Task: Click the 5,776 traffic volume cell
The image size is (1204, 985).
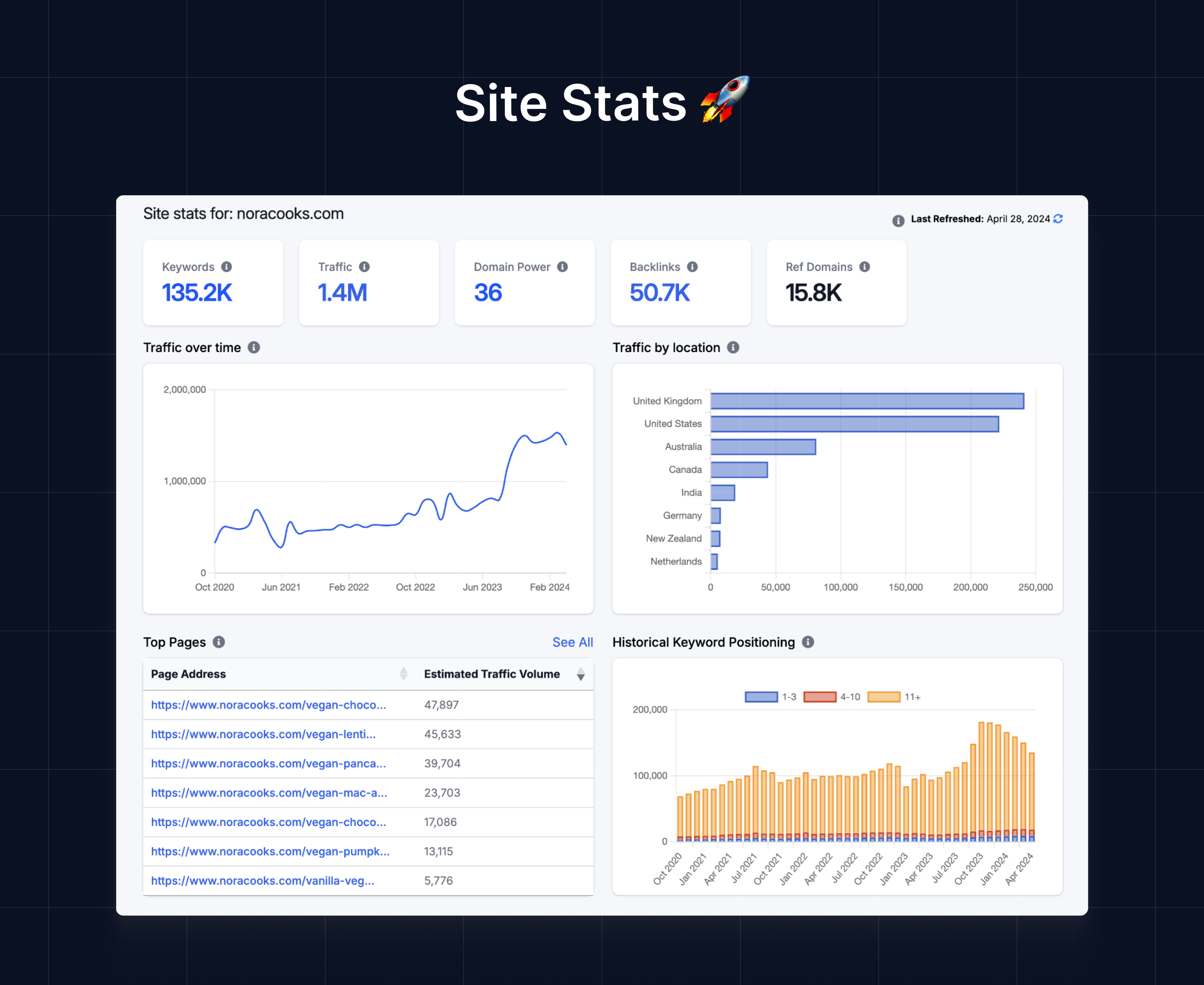Action: (x=438, y=880)
